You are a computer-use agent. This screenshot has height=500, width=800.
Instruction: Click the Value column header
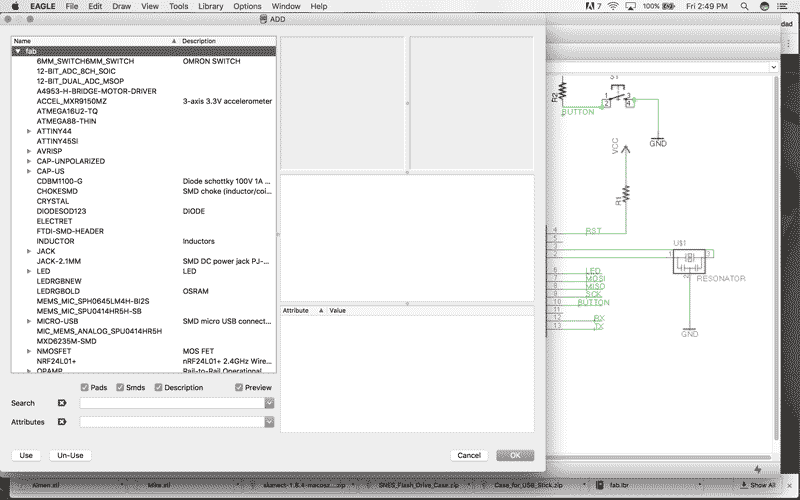430,310
